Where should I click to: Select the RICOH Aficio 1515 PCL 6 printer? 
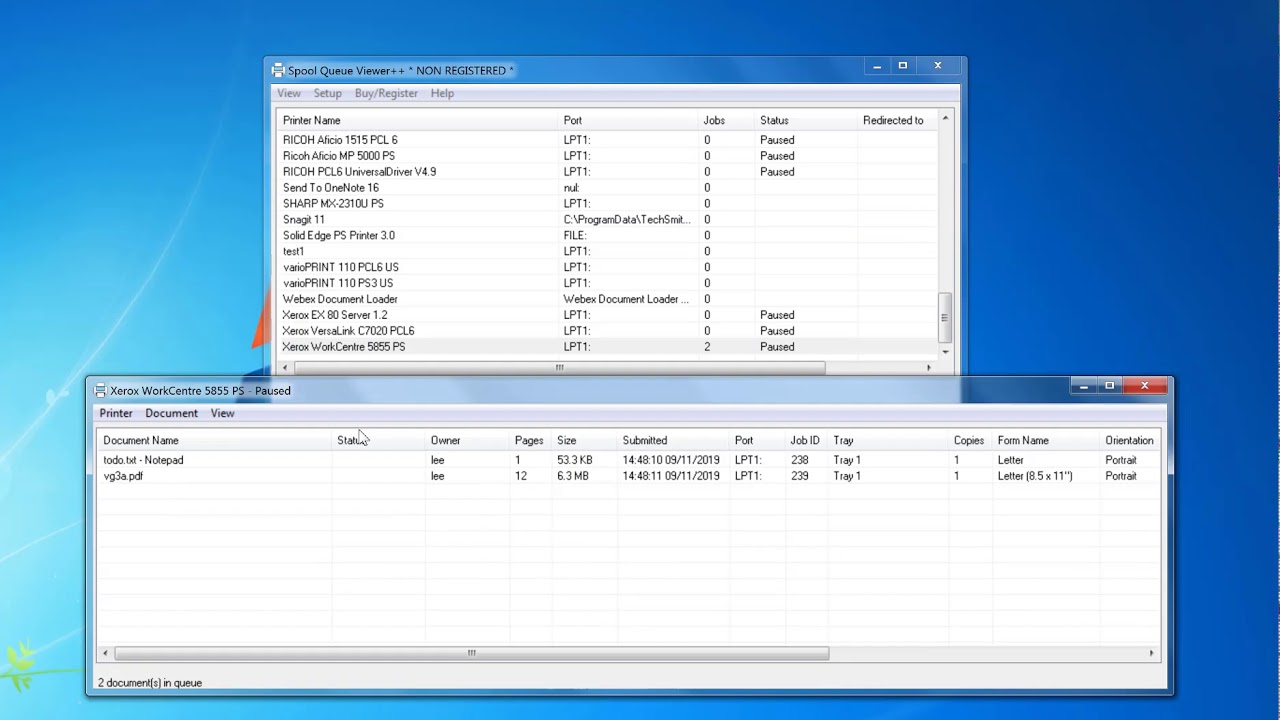607,140
